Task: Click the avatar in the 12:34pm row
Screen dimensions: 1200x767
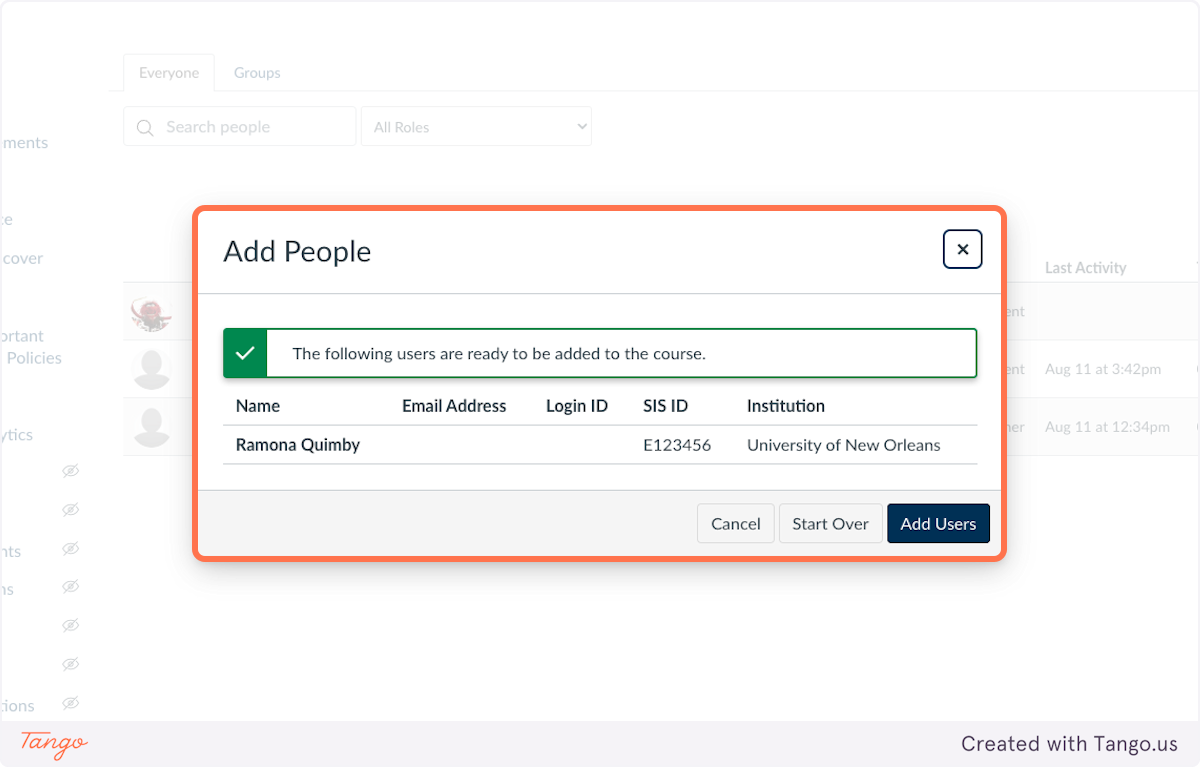Action: tap(151, 428)
